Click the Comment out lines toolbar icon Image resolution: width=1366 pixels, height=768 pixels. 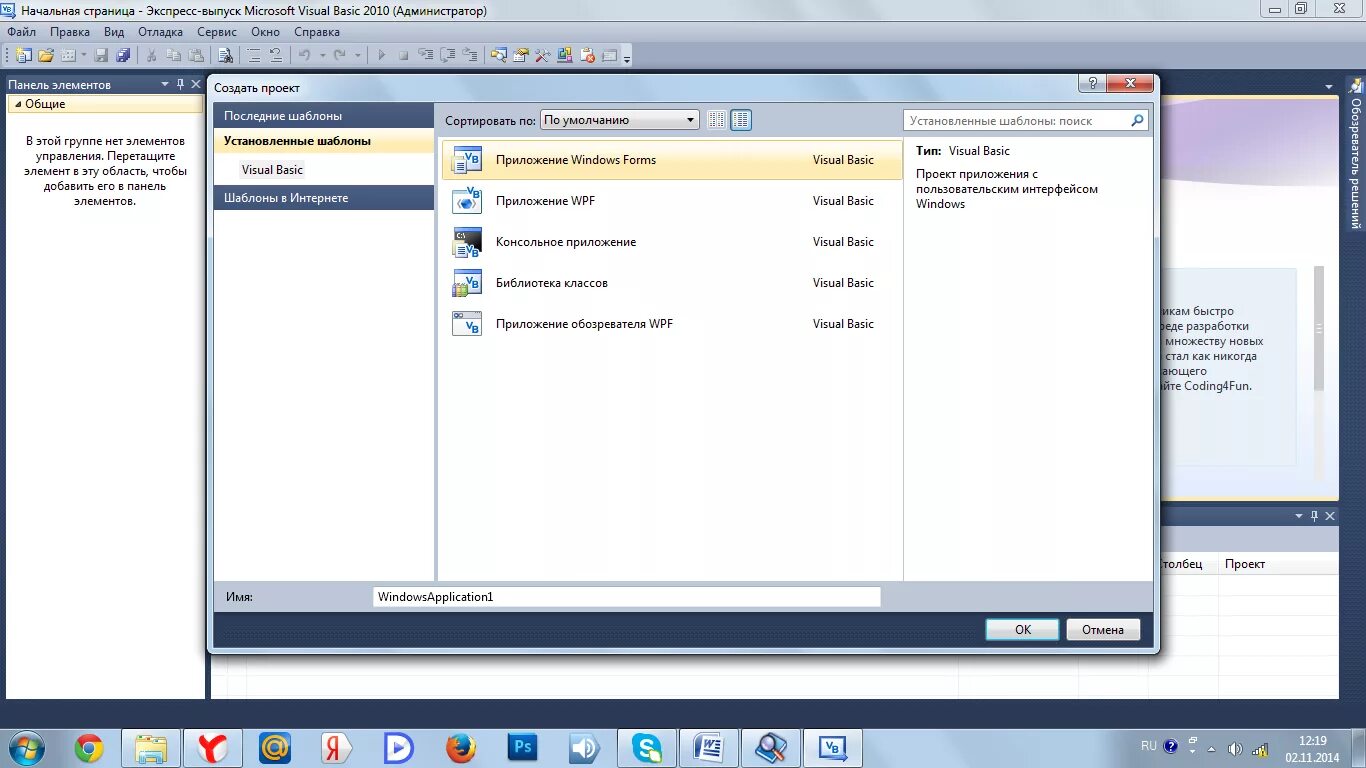[253, 55]
